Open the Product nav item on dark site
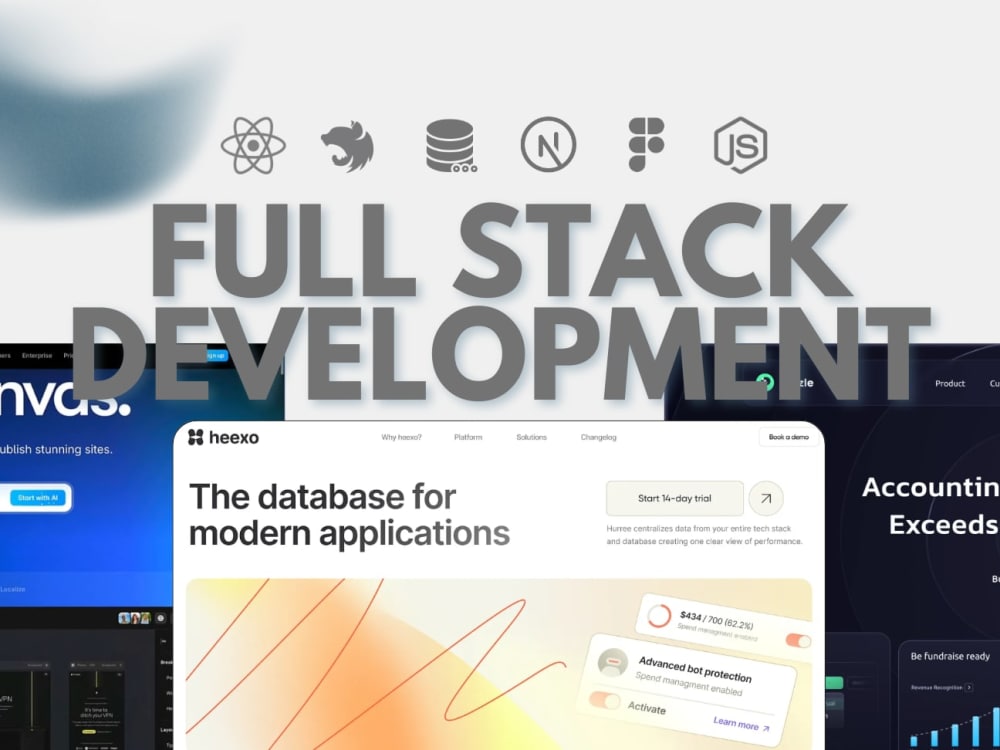This screenshot has width=1000, height=750. pyautogui.click(x=950, y=383)
